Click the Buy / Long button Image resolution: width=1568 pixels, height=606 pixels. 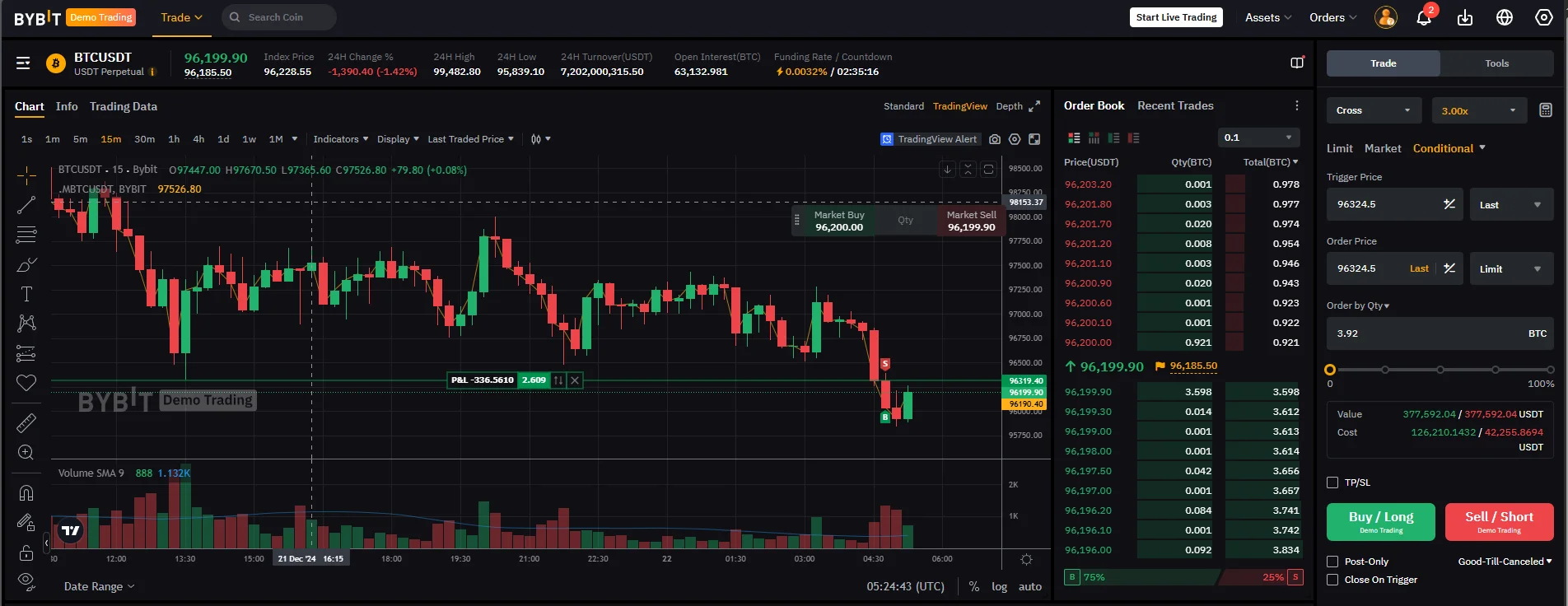(1381, 522)
